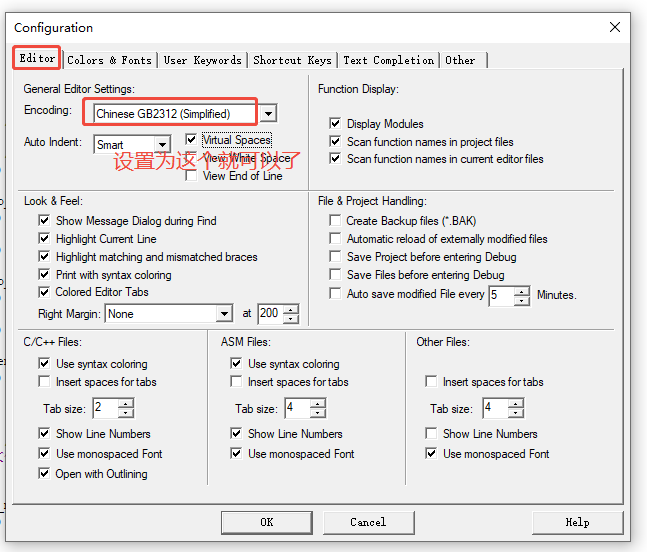
Task: Increase right margin column value
Action: pyautogui.click(x=291, y=309)
